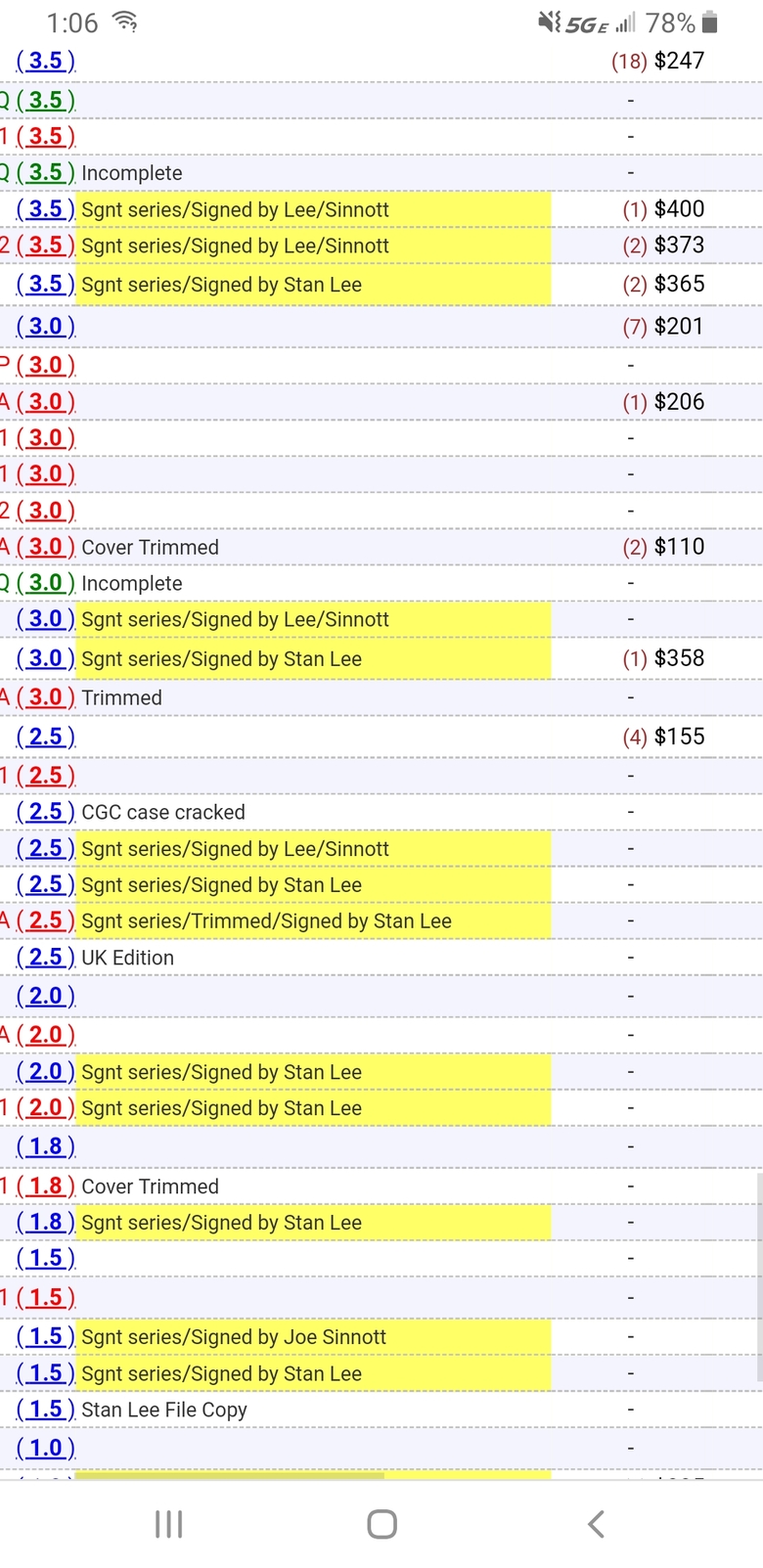763x1568 pixels.
Task: Select the 'CGC case cracked' label text
Action: (x=163, y=812)
